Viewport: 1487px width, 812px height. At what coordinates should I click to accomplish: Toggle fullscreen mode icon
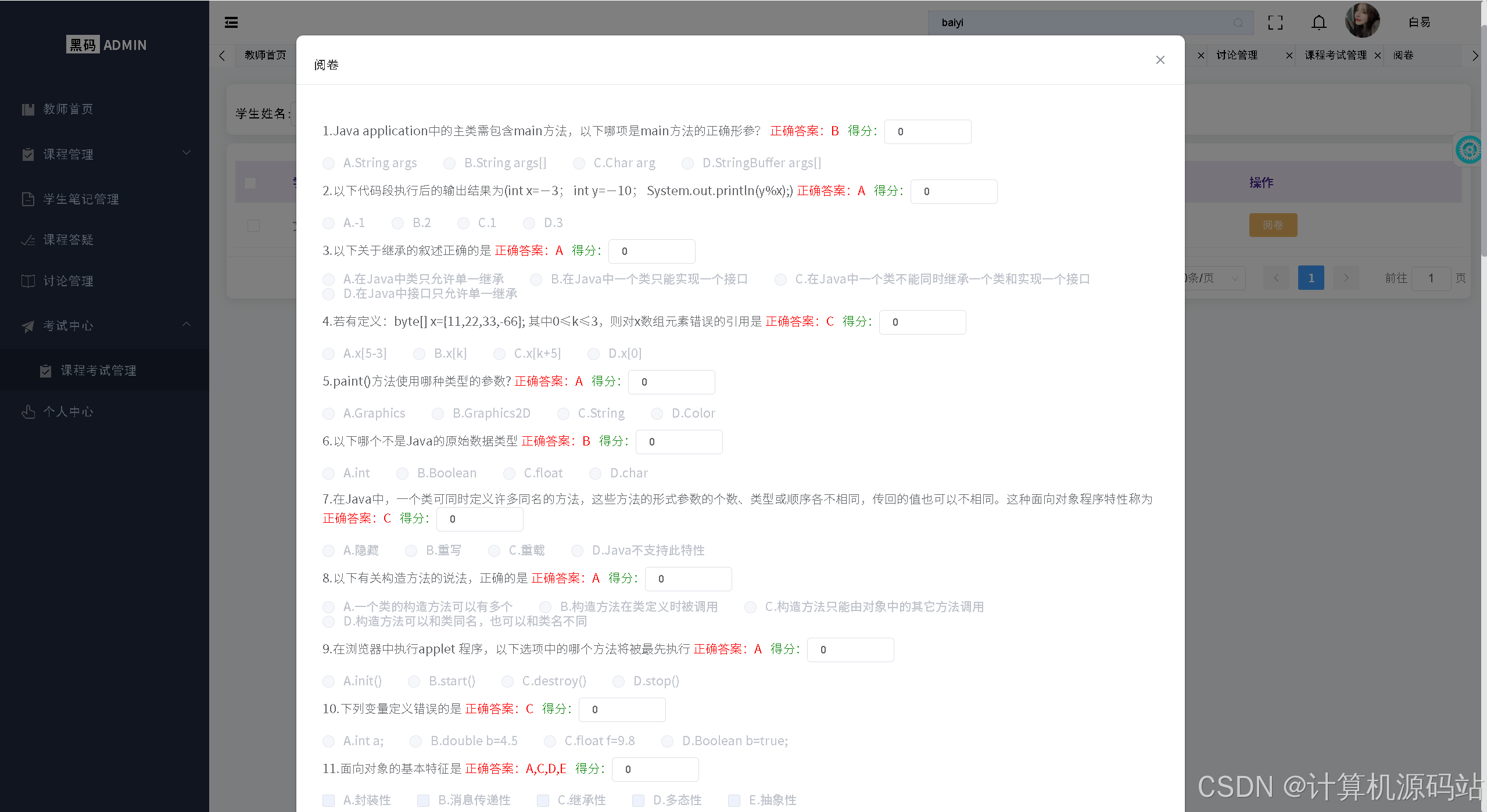pyautogui.click(x=1275, y=22)
